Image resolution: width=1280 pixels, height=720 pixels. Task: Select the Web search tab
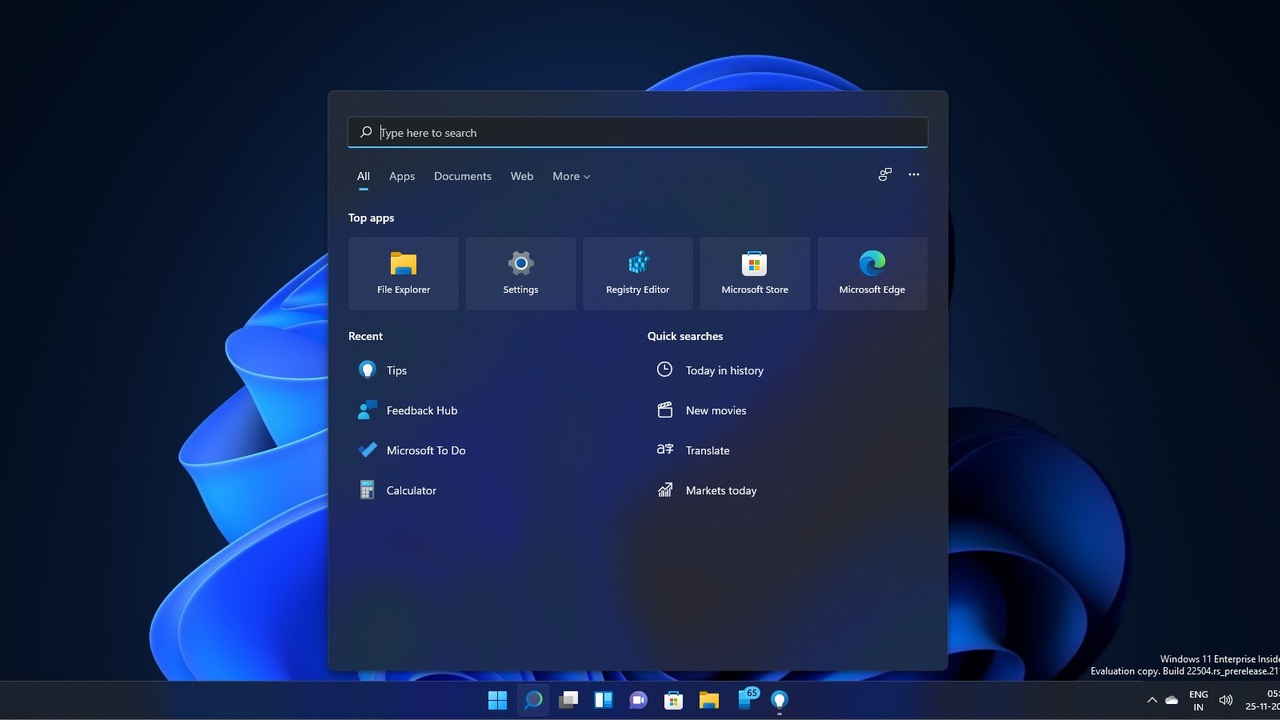[x=522, y=176]
